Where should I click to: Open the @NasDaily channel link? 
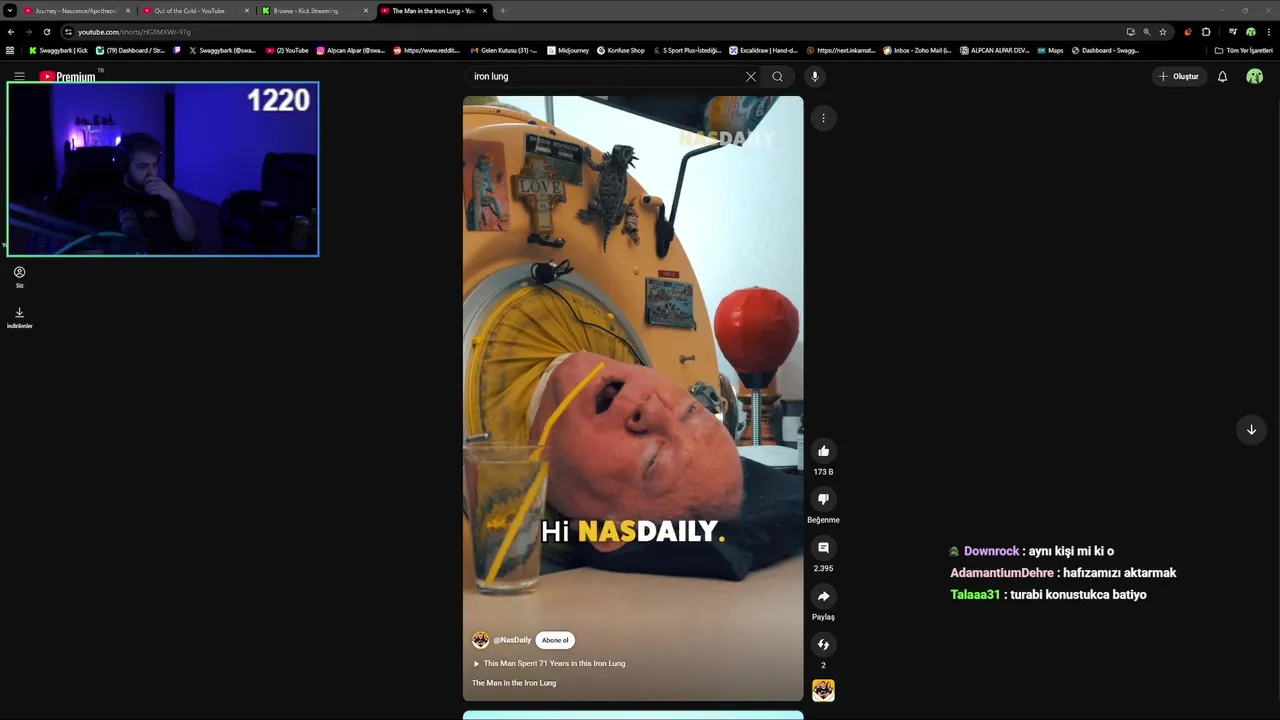click(512, 640)
